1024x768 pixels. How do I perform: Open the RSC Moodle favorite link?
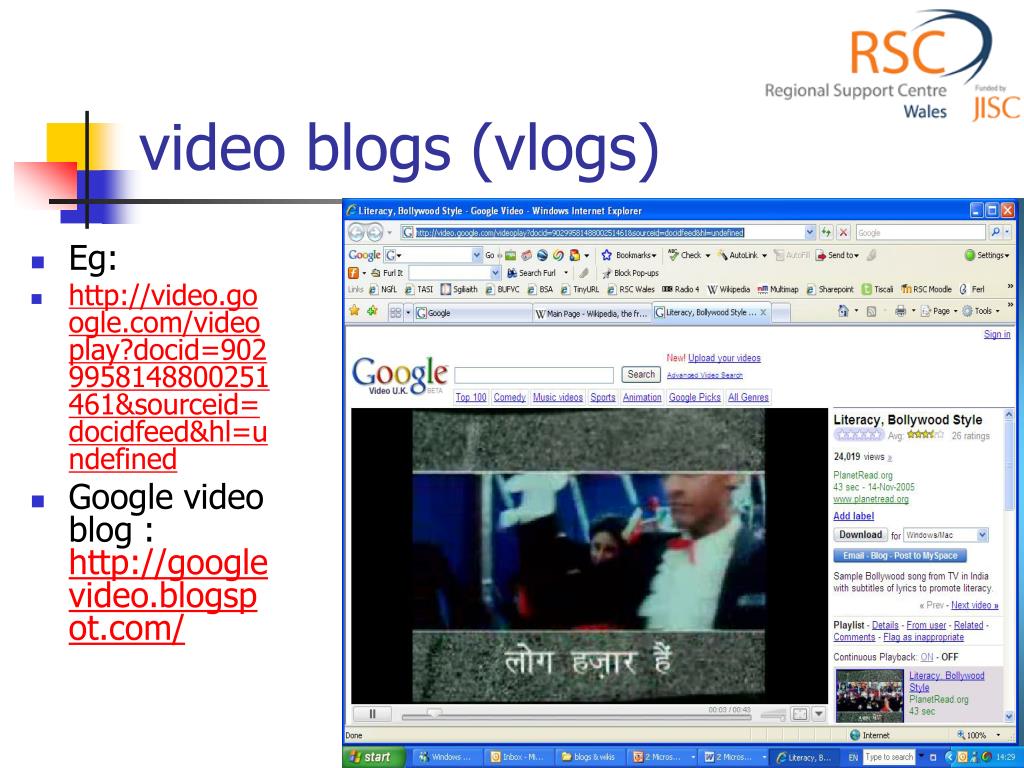[926, 289]
